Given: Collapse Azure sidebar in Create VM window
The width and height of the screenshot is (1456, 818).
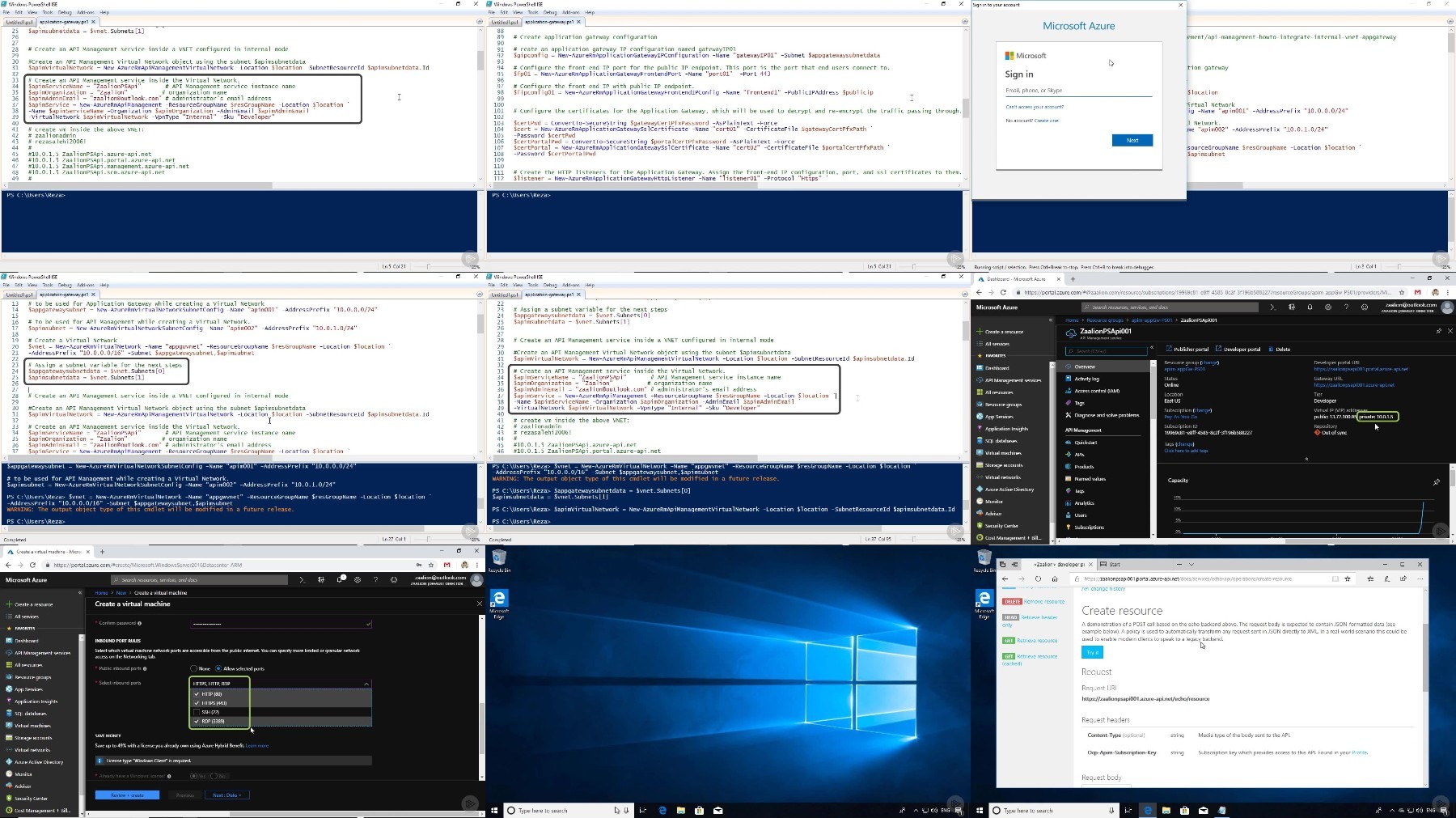Looking at the screenshot, I should pyautogui.click(x=79, y=592).
